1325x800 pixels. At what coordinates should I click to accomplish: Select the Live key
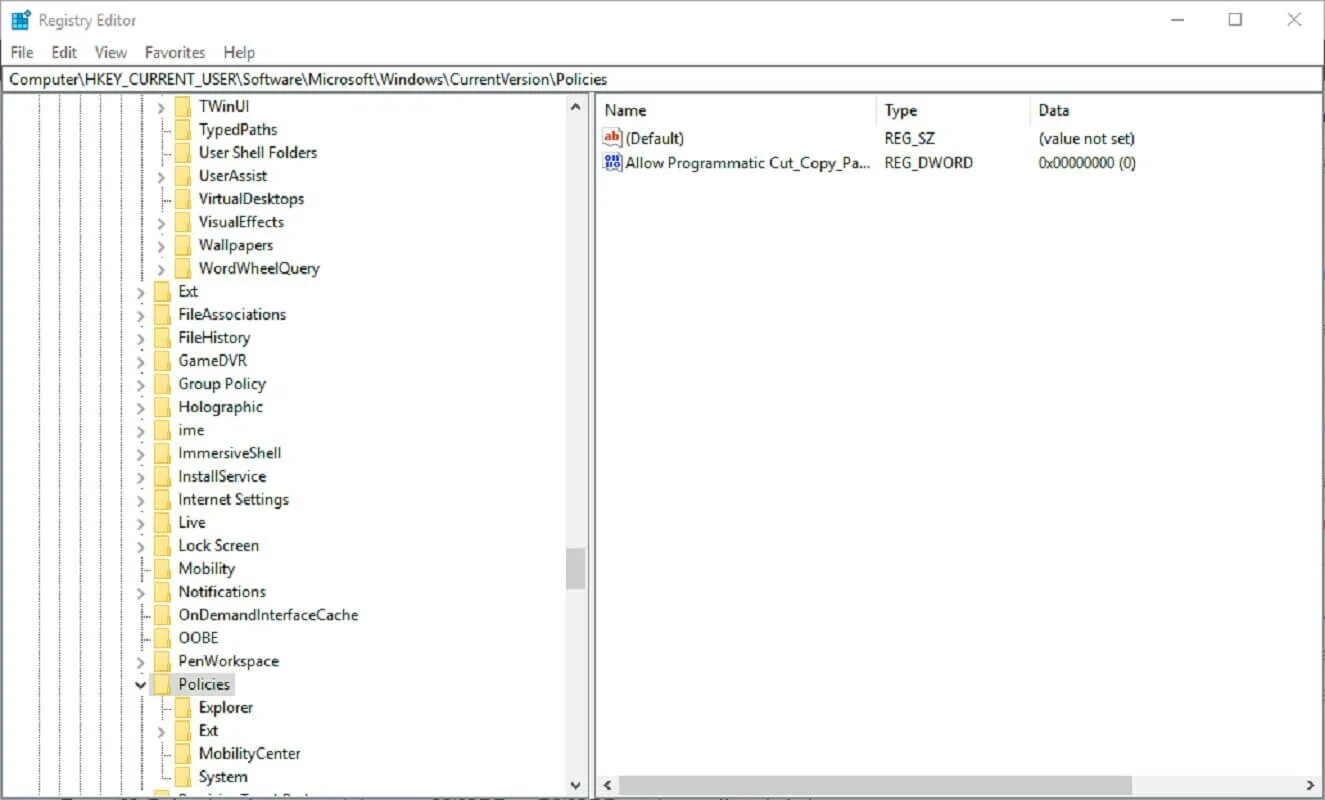pyautogui.click(x=192, y=522)
